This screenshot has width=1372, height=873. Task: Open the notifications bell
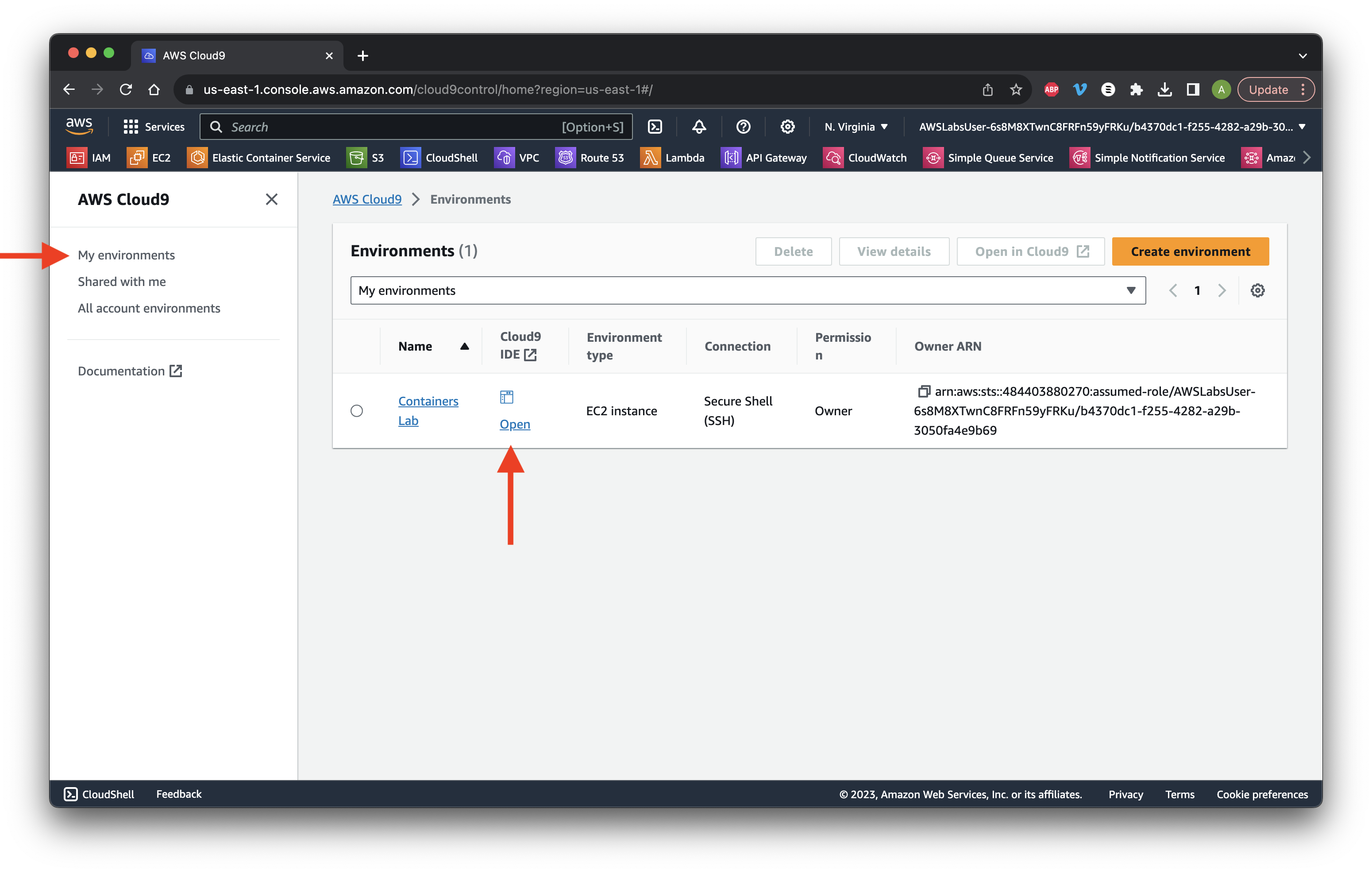coord(699,127)
